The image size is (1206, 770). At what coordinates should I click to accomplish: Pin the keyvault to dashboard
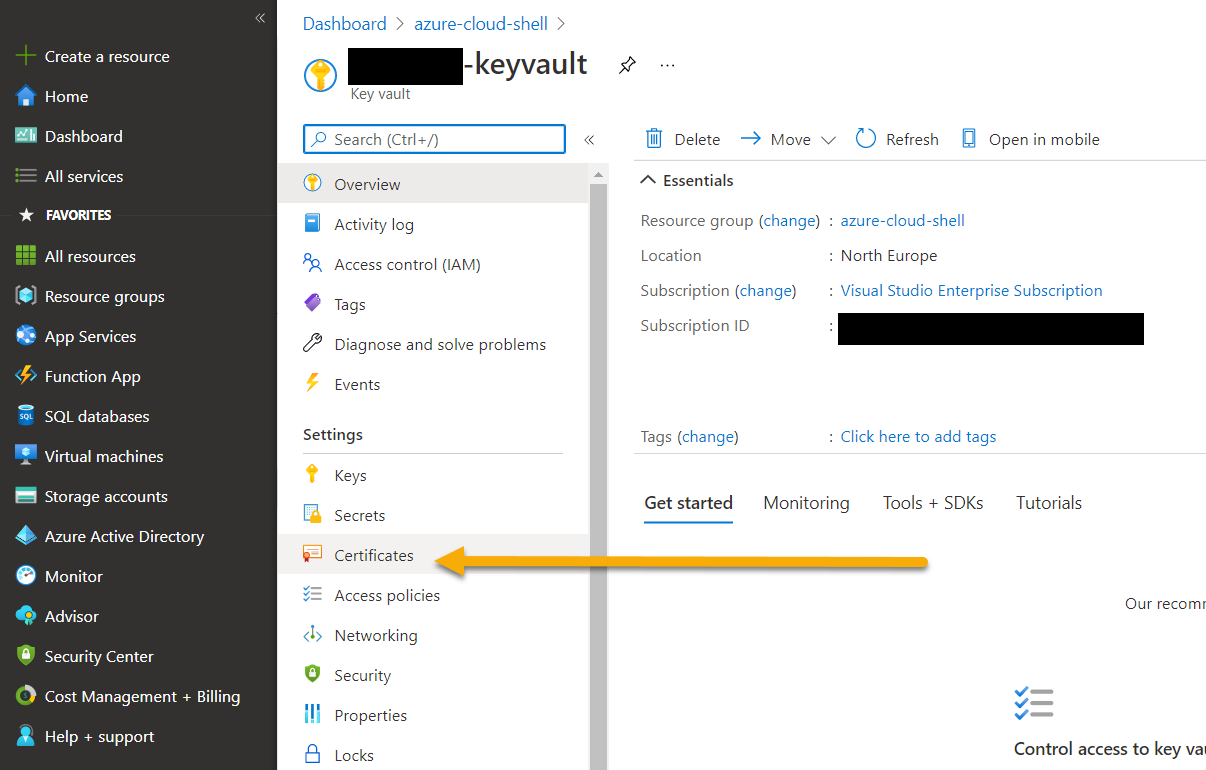(x=627, y=66)
